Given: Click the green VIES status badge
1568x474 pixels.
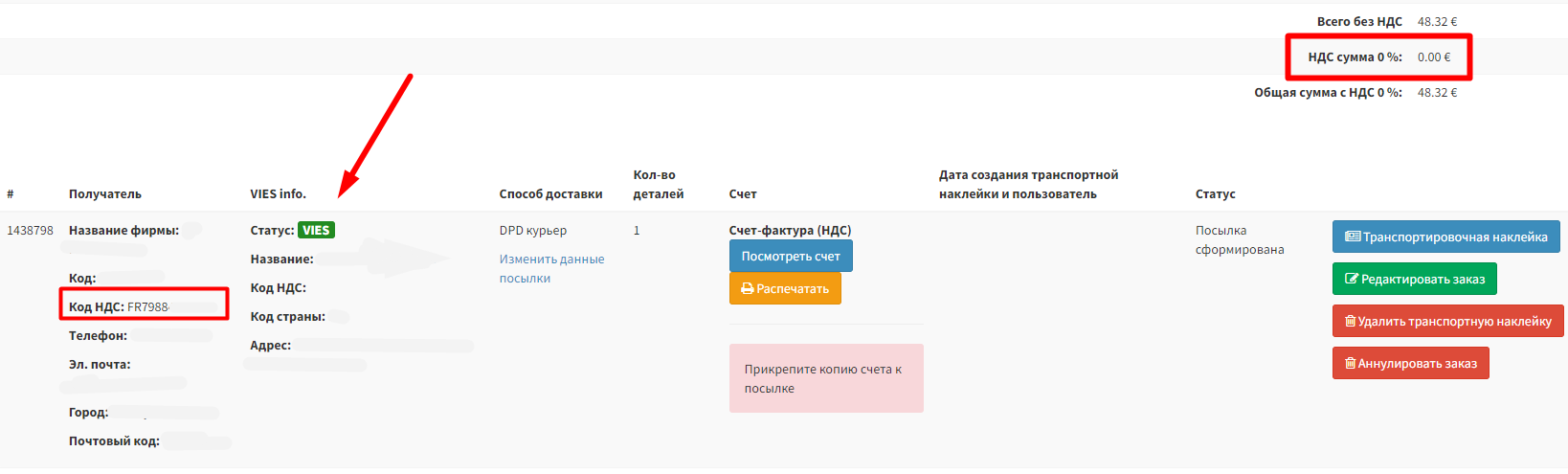Looking at the screenshot, I should pos(316,230).
